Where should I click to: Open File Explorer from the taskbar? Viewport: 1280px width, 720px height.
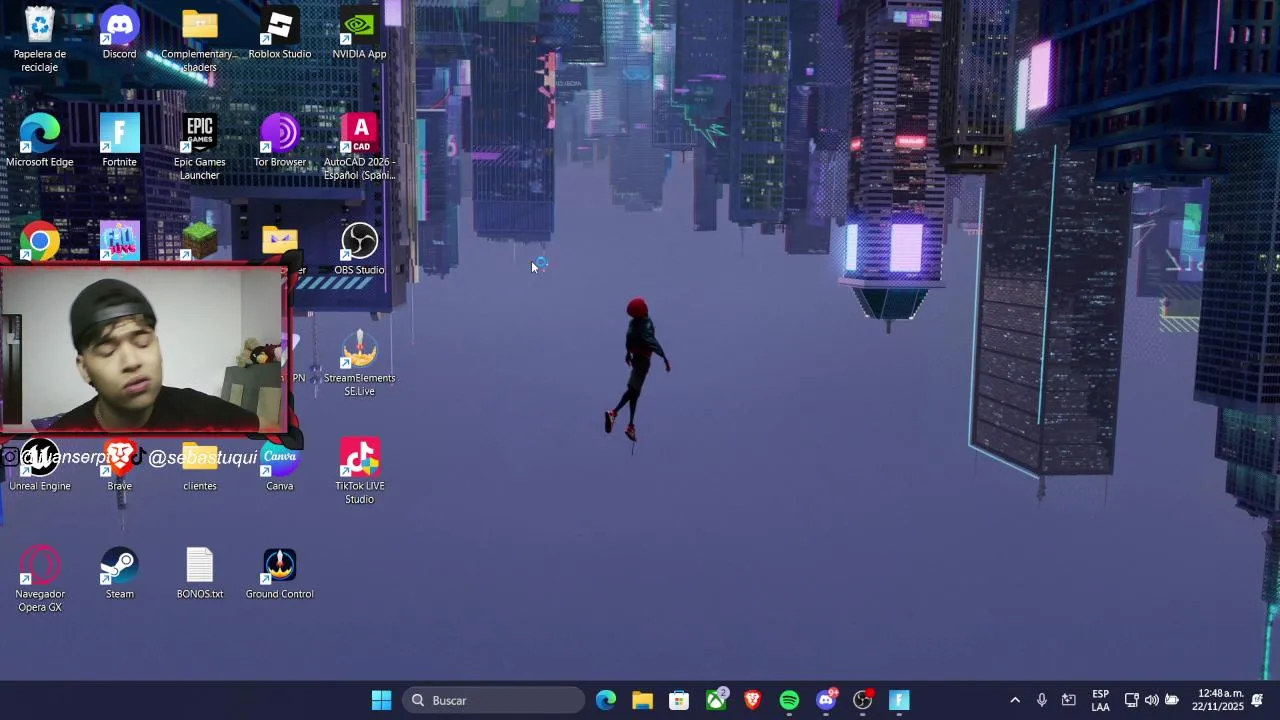(642, 700)
